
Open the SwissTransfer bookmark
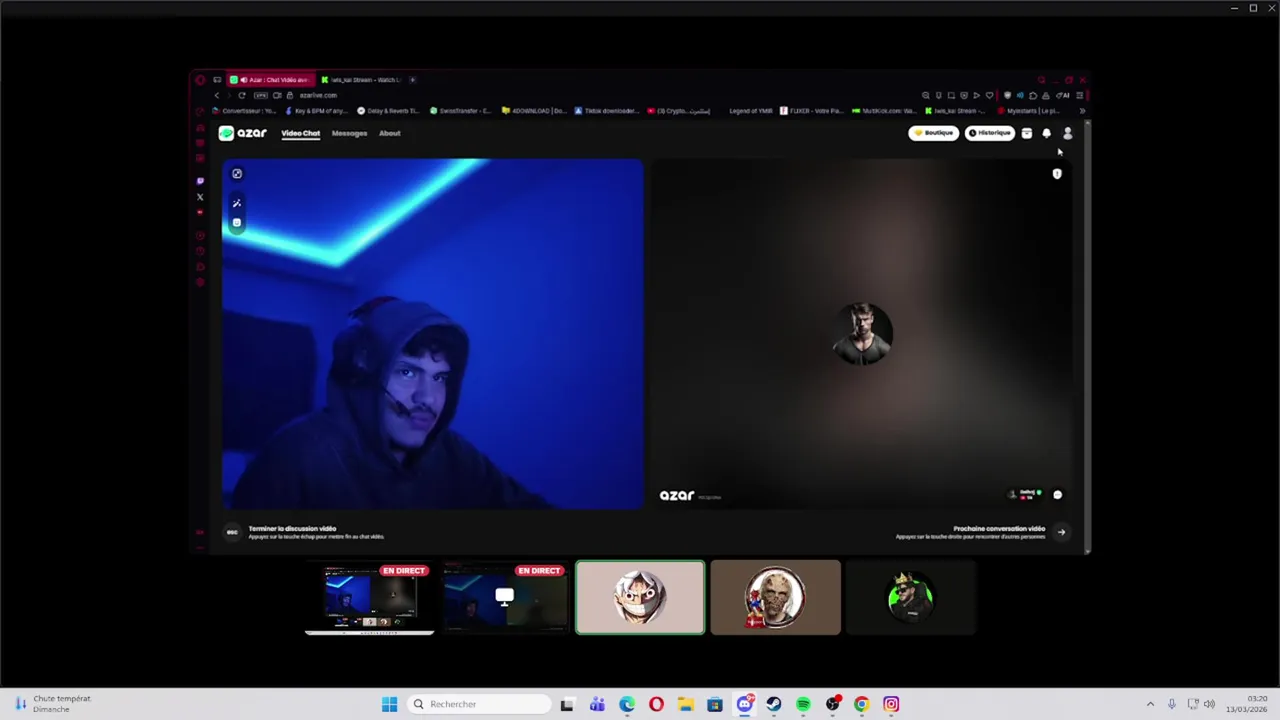click(x=461, y=111)
